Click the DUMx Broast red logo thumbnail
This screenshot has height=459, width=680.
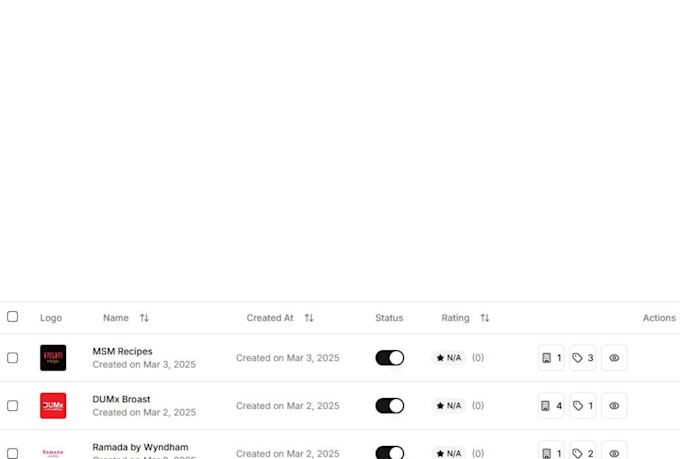tap(53, 406)
